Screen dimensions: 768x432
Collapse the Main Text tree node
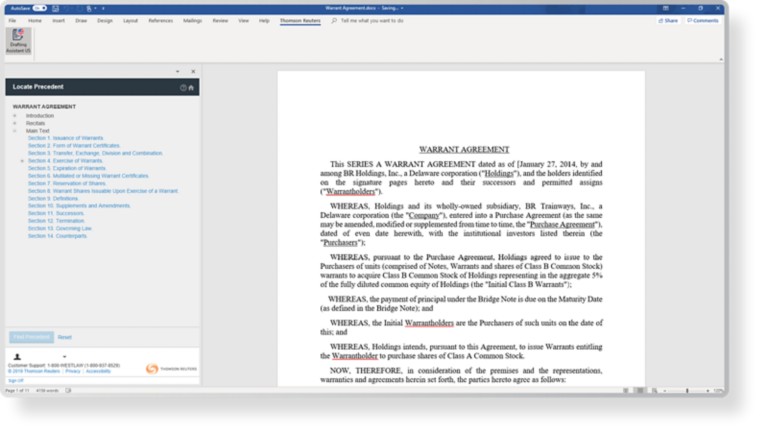click(15, 131)
